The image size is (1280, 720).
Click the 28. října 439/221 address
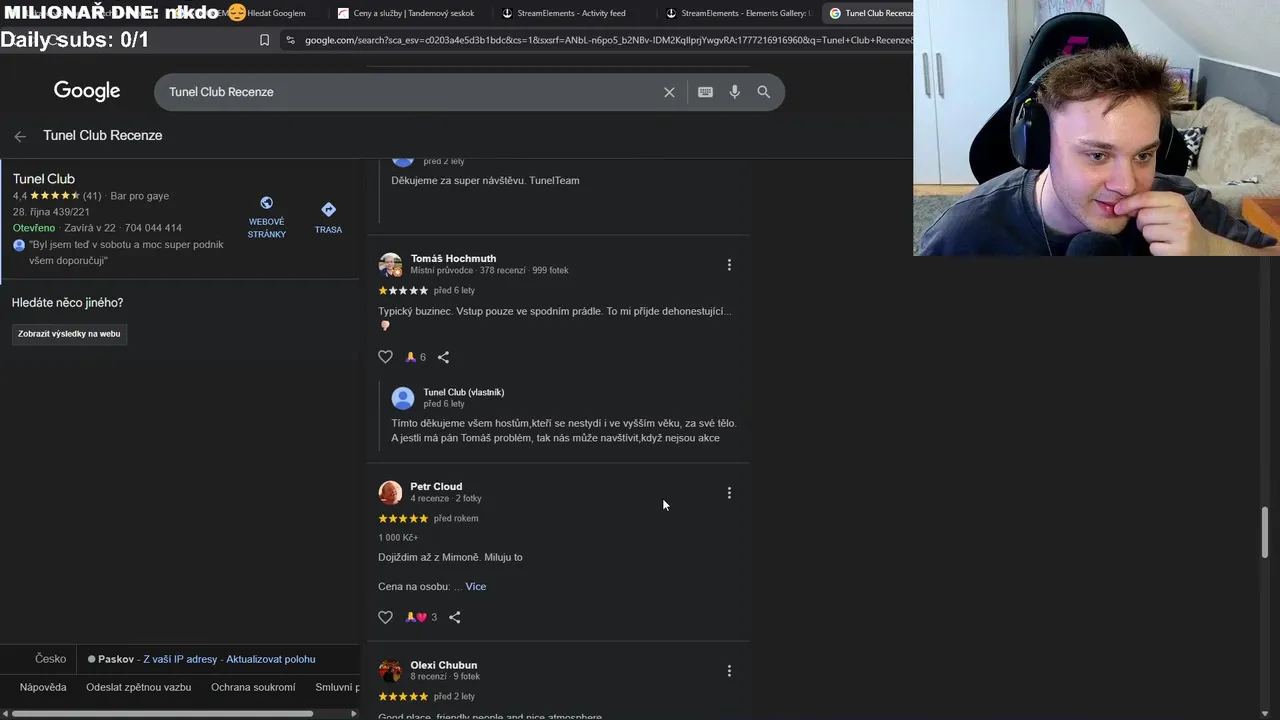pos(51,212)
